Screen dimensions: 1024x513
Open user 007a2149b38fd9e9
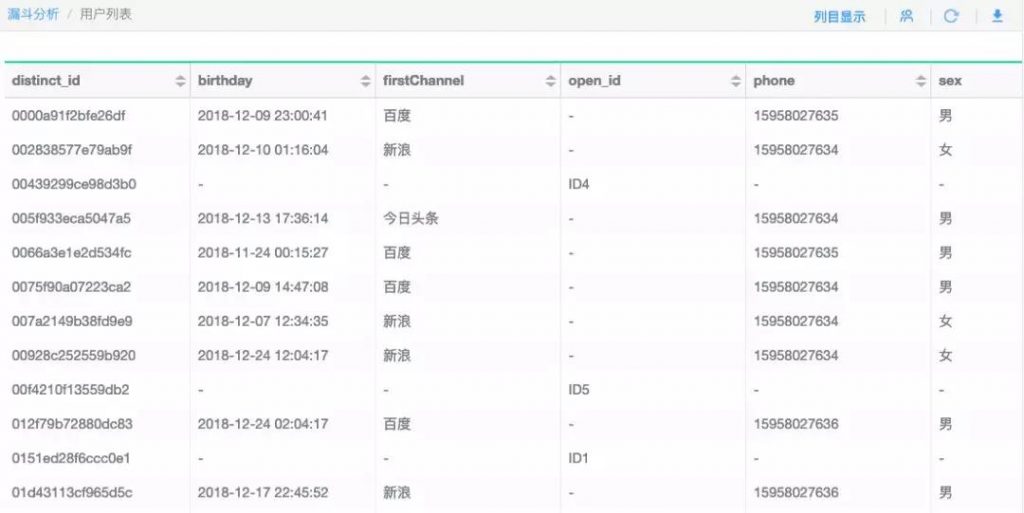point(72,321)
